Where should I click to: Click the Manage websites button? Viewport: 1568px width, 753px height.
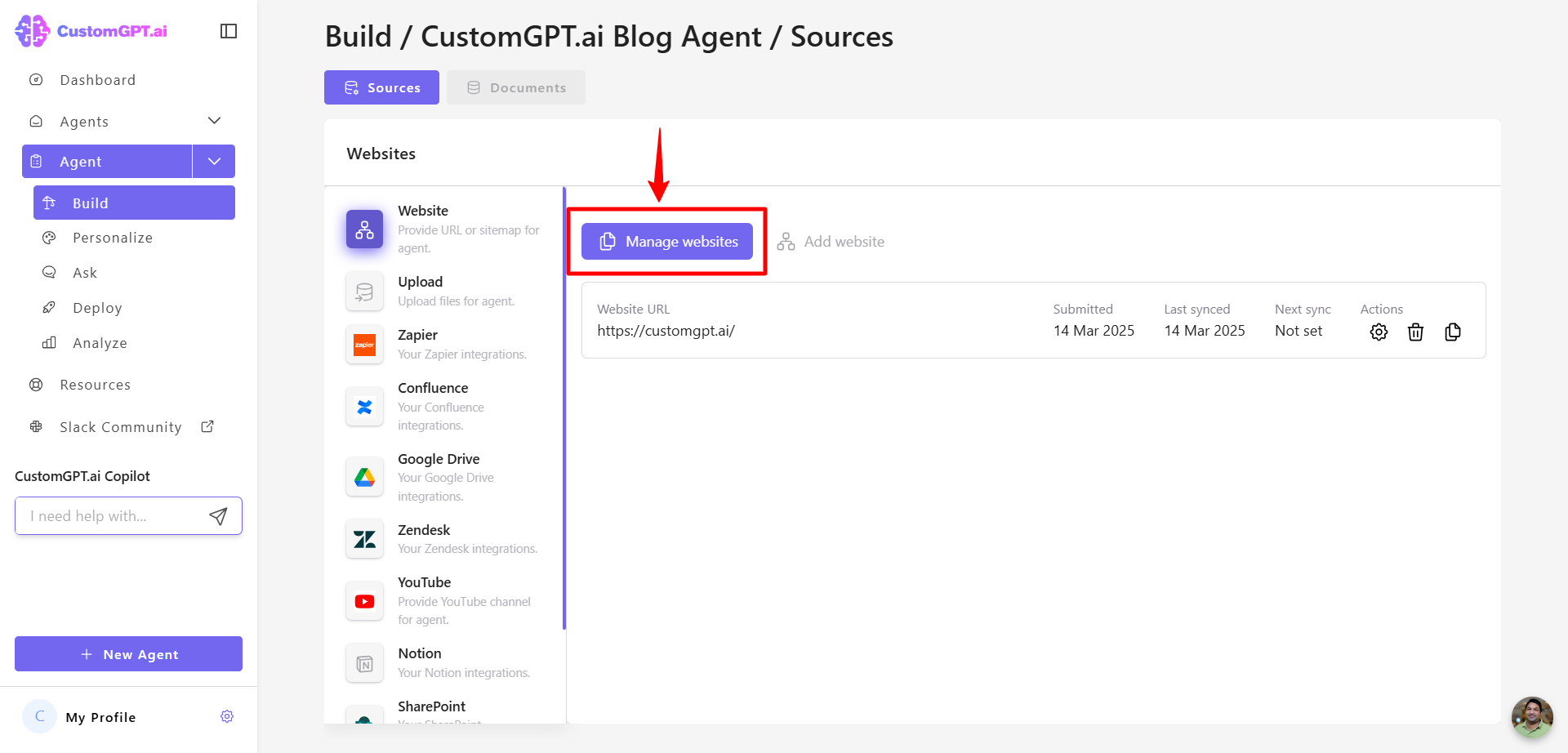point(667,242)
